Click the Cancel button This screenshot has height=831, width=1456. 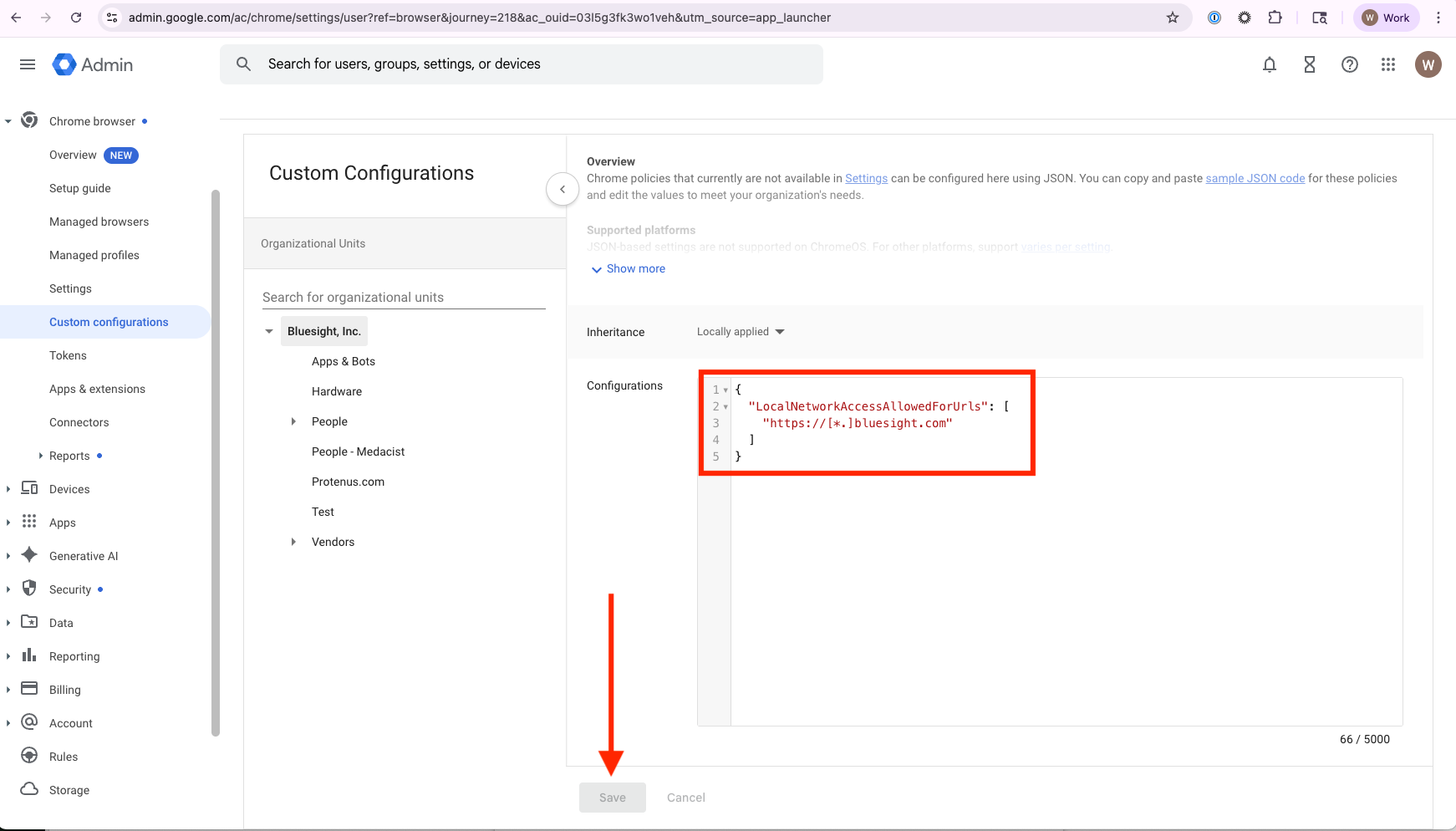click(x=686, y=798)
